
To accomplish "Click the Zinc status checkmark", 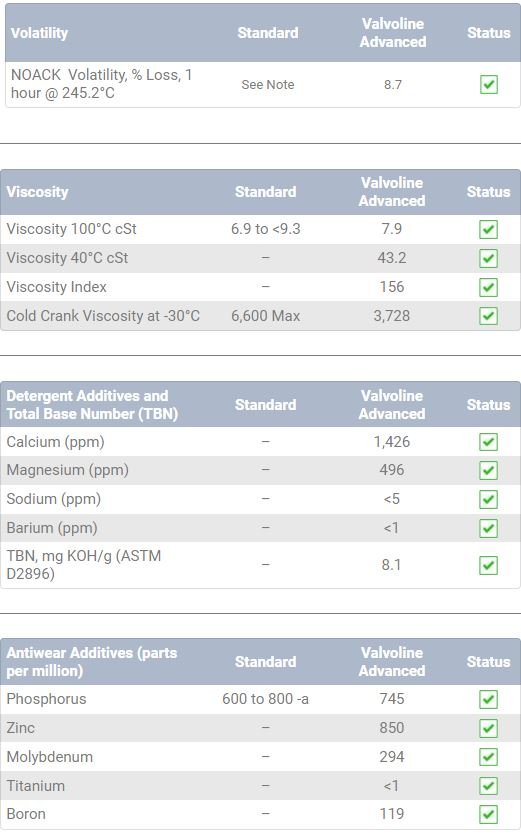I will 488,728.
